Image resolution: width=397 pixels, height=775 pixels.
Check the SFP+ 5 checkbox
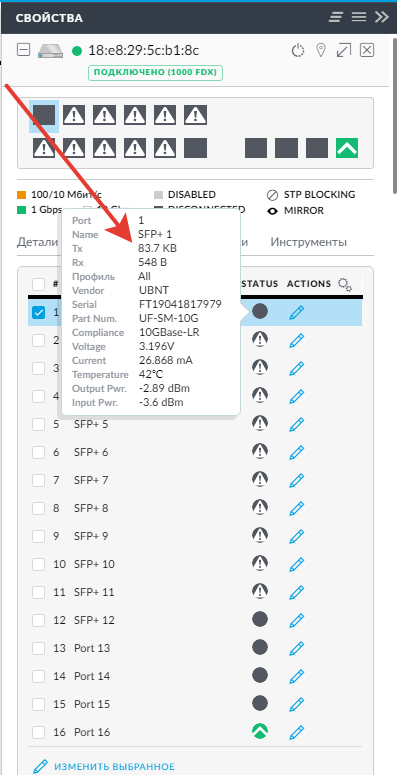click(39, 424)
